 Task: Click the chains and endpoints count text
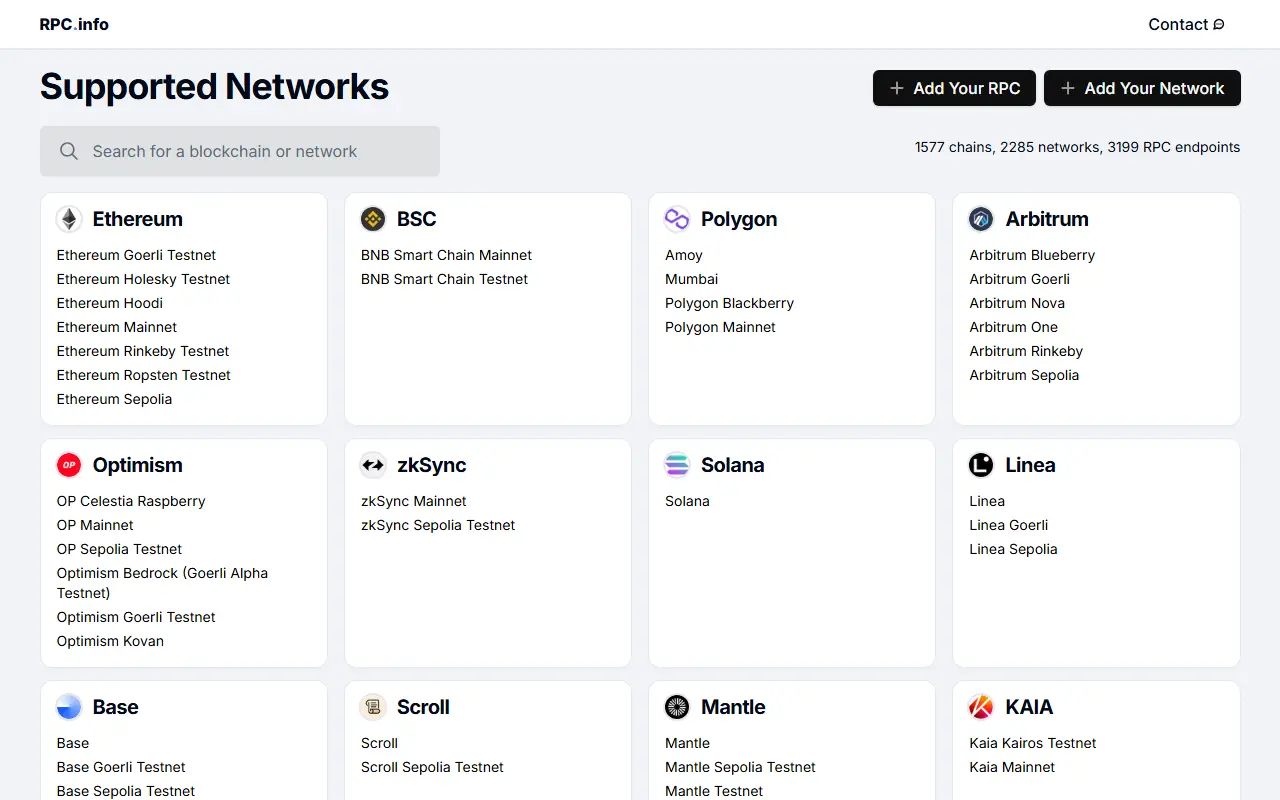click(1077, 147)
